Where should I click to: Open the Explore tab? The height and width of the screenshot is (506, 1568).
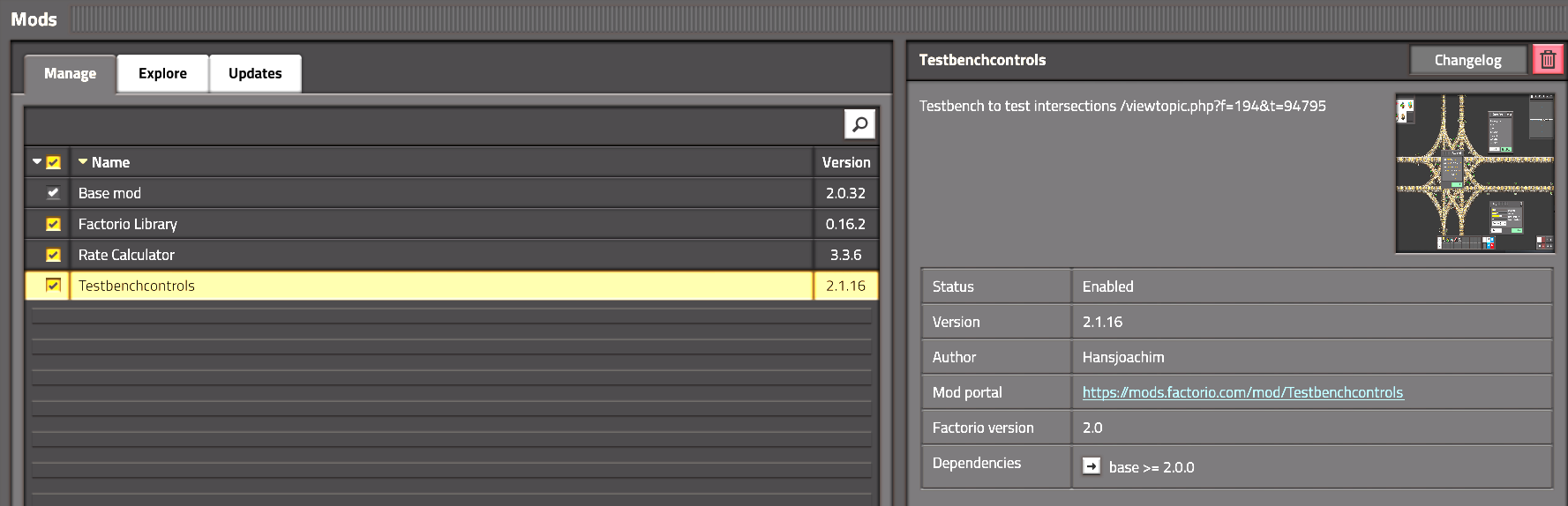click(162, 74)
